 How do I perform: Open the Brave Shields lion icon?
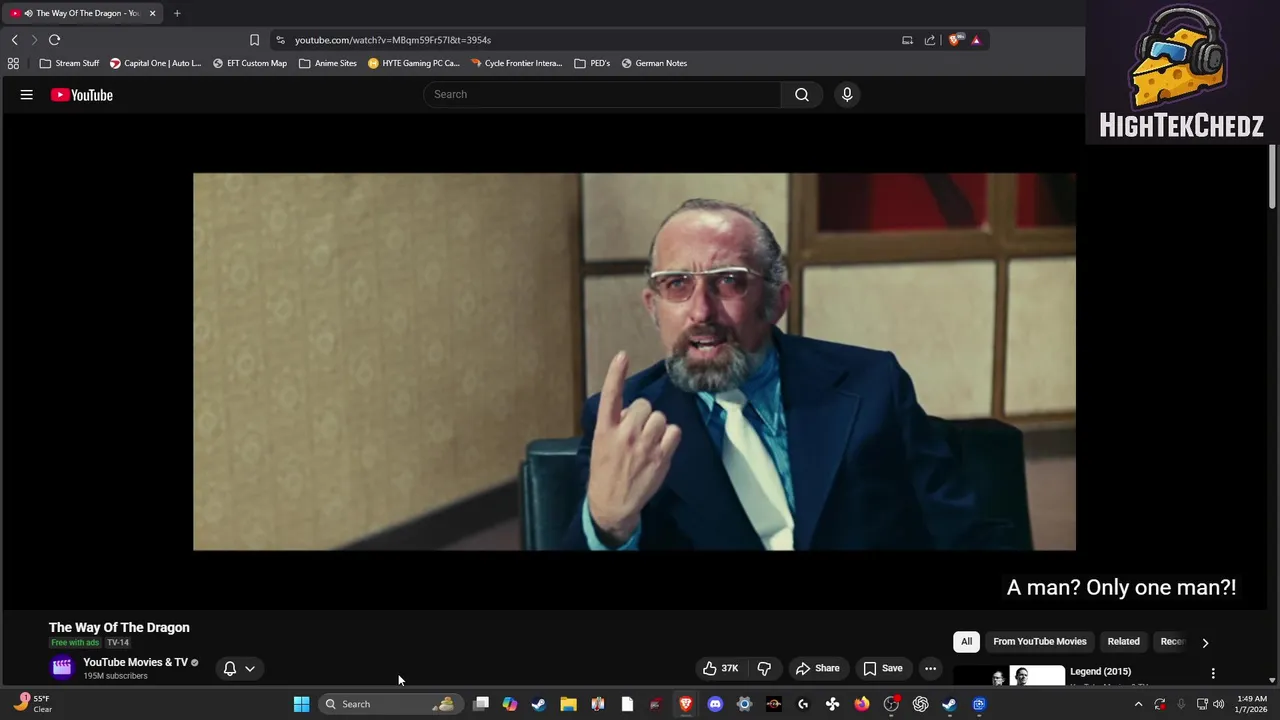coord(955,40)
